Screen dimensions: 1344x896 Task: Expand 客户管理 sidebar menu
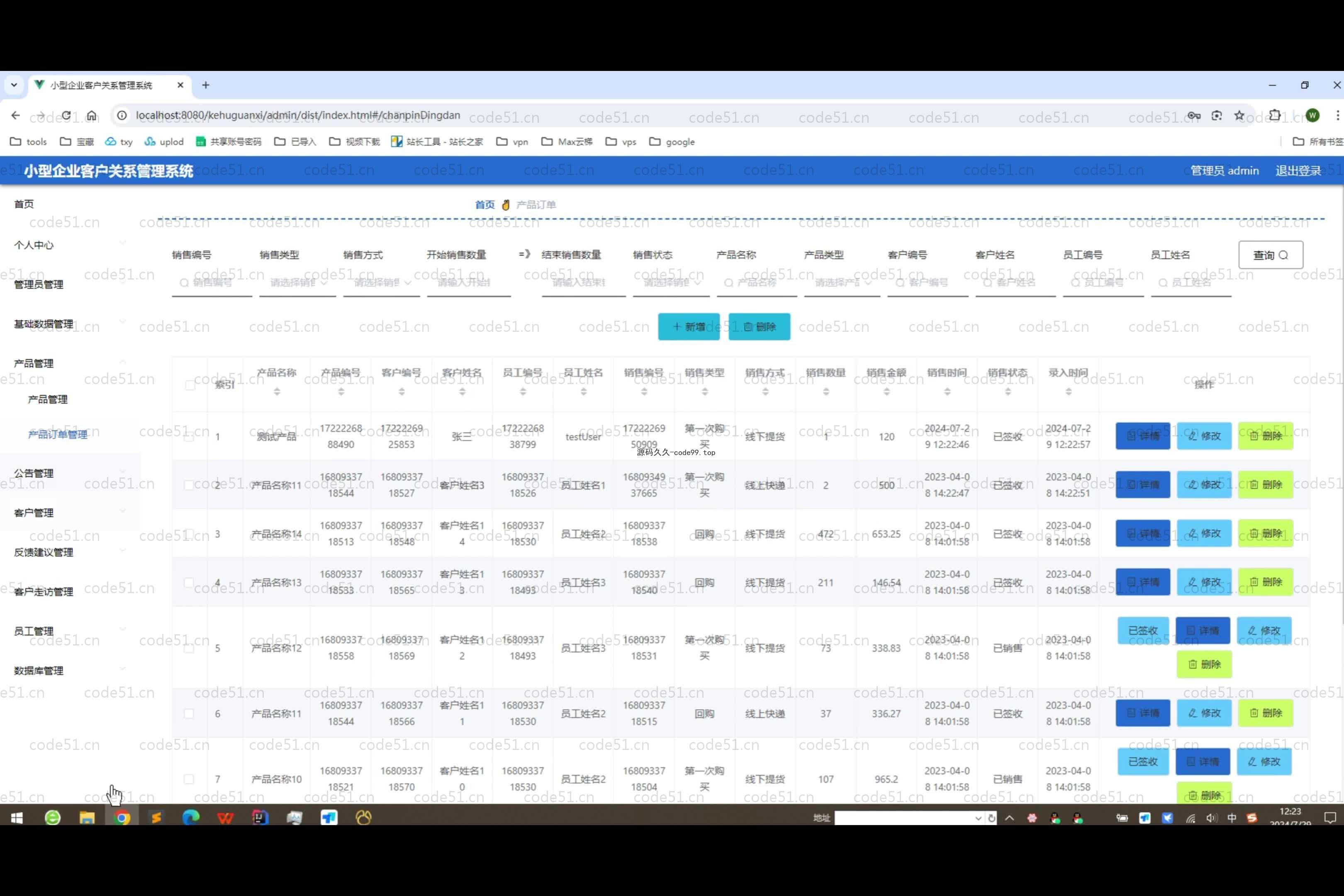(x=70, y=513)
